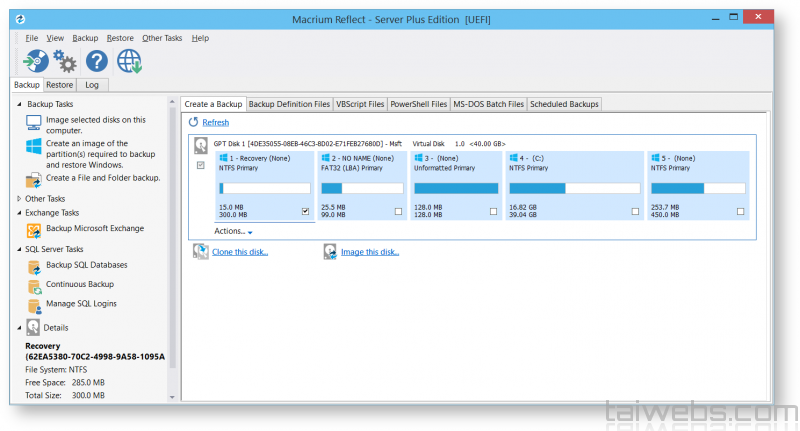This screenshot has width=800, height=431.
Task: Tick the NO NAME FAT32 partition checkbox
Action: [x=398, y=211]
